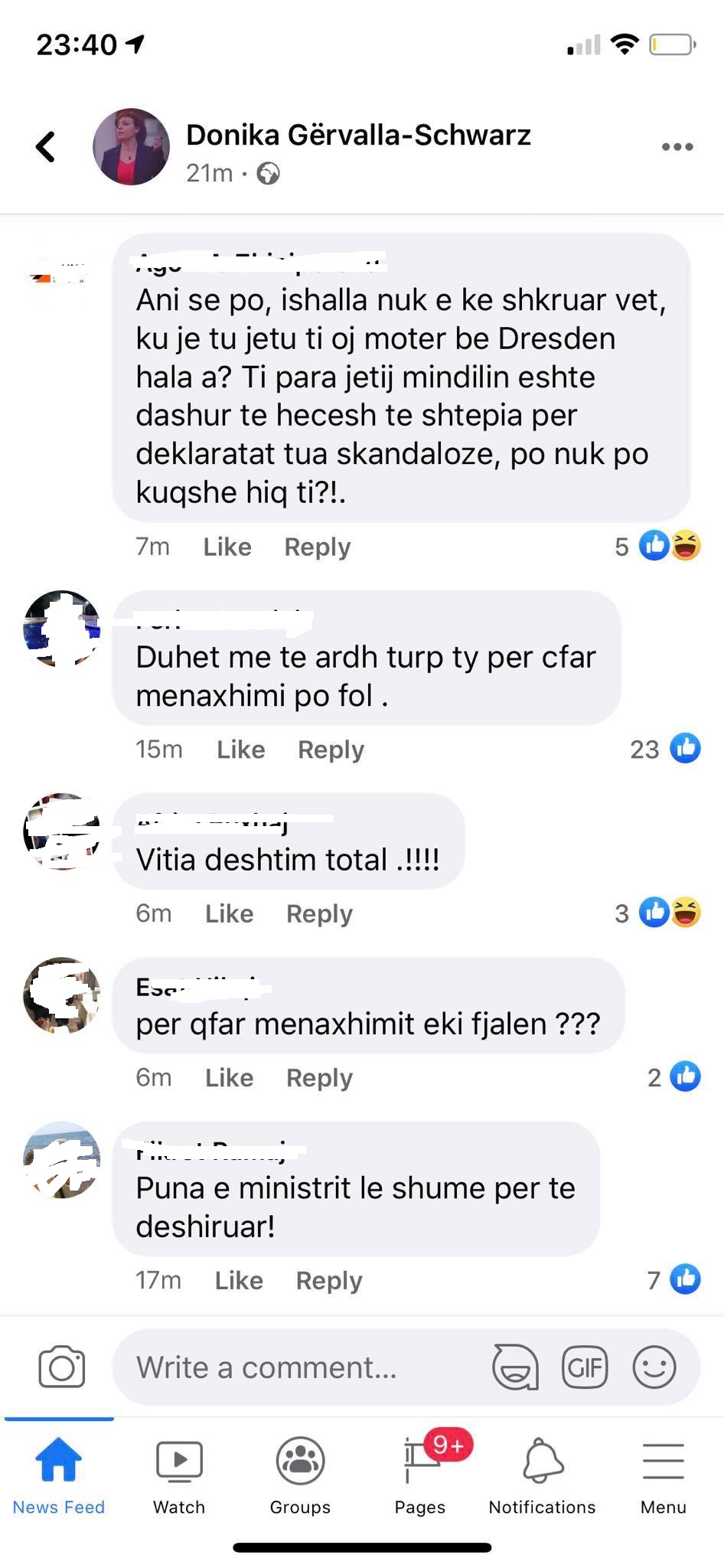Switch to the Watch tab

pyautogui.click(x=179, y=1478)
